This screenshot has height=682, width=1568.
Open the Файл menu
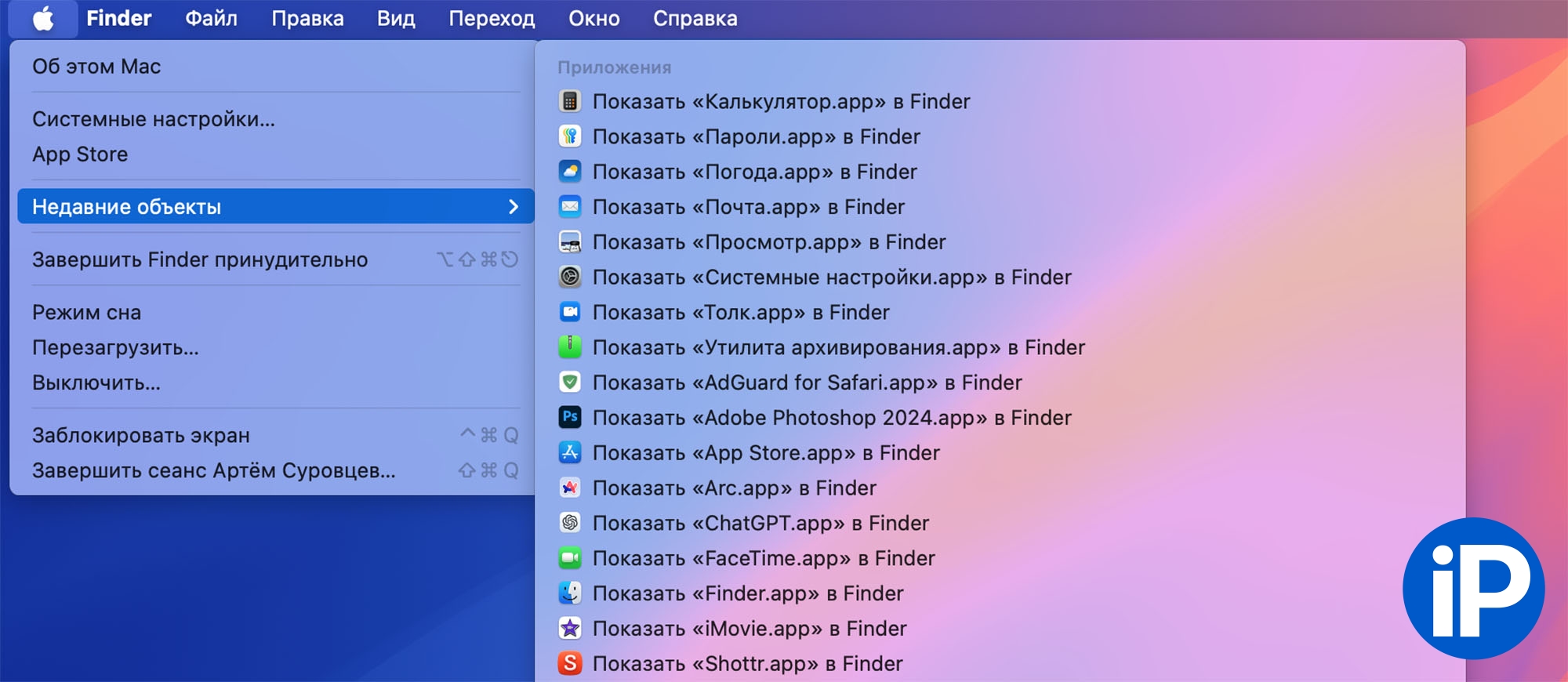211,19
